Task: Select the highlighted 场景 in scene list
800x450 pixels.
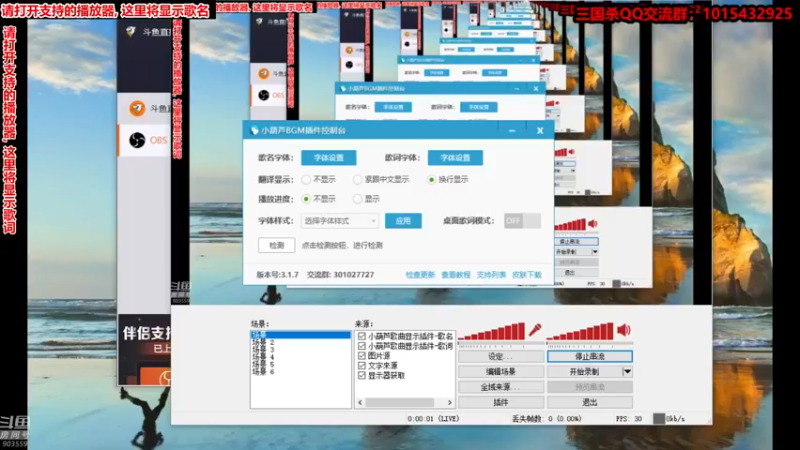Action: 301,335
